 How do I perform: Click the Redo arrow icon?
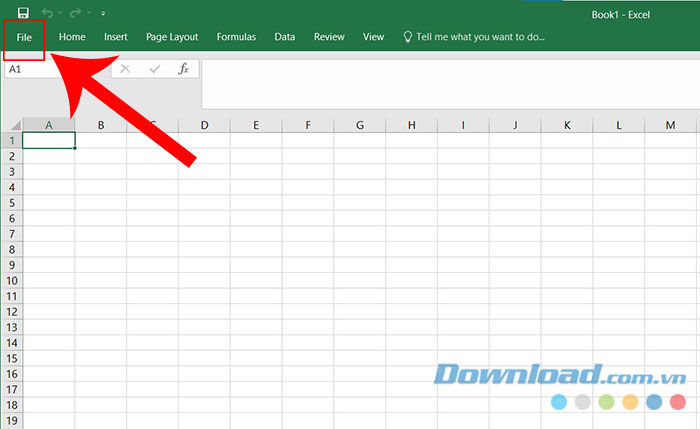click(x=76, y=13)
